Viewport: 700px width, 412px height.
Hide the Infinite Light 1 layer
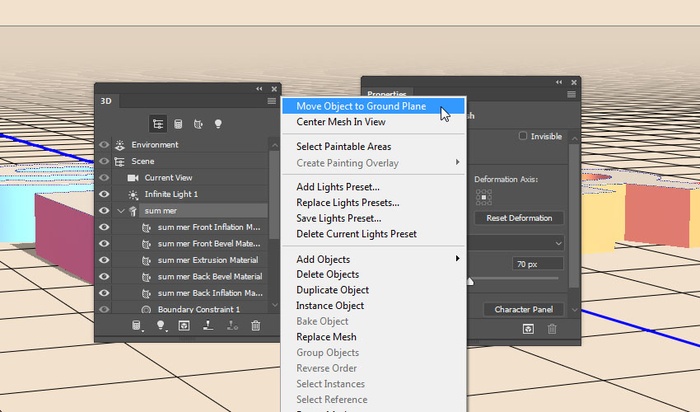click(x=104, y=194)
